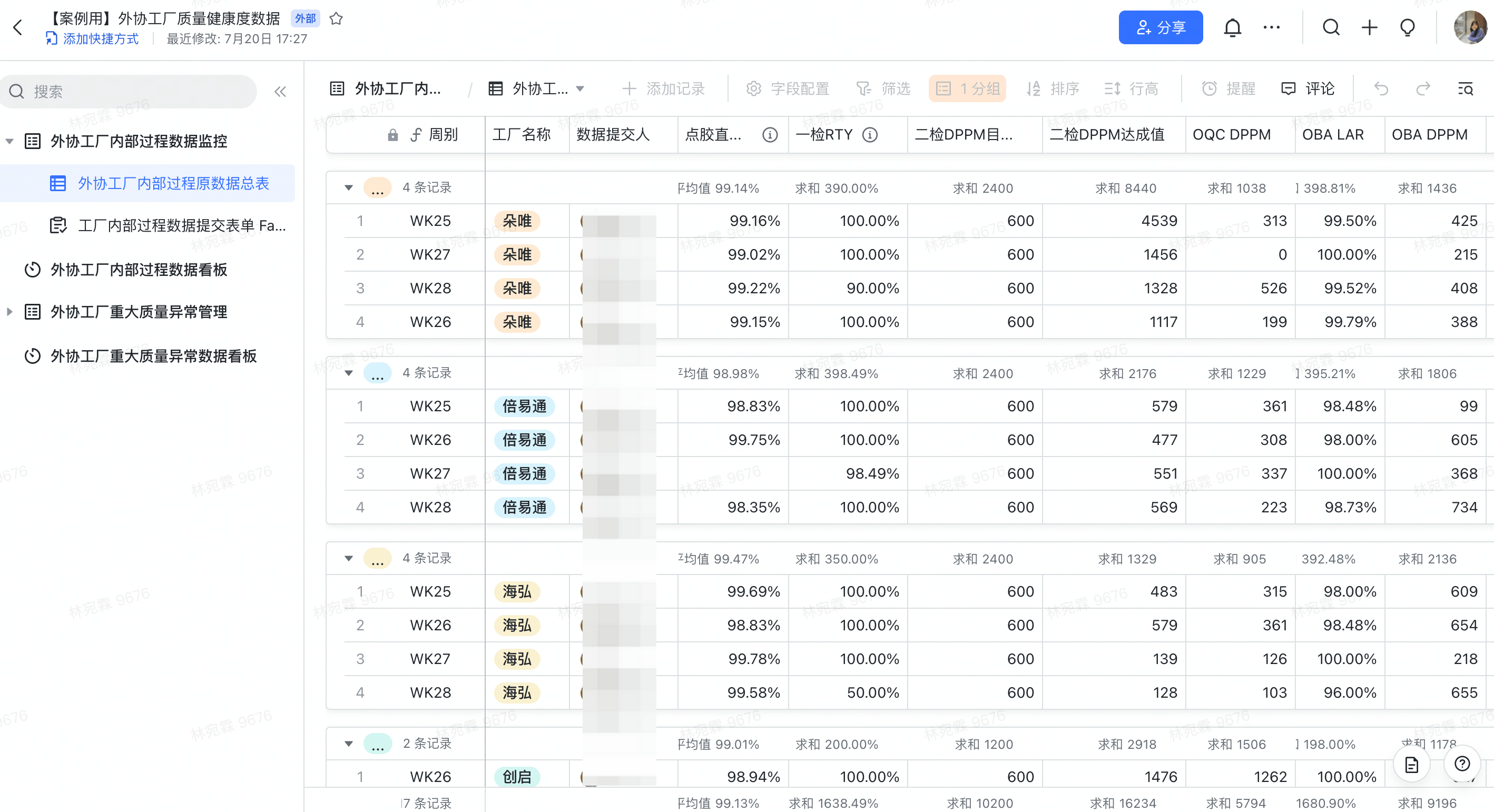Image resolution: width=1494 pixels, height=812 pixels.
Task: Click the 工厂名称 column header
Action: point(527,134)
